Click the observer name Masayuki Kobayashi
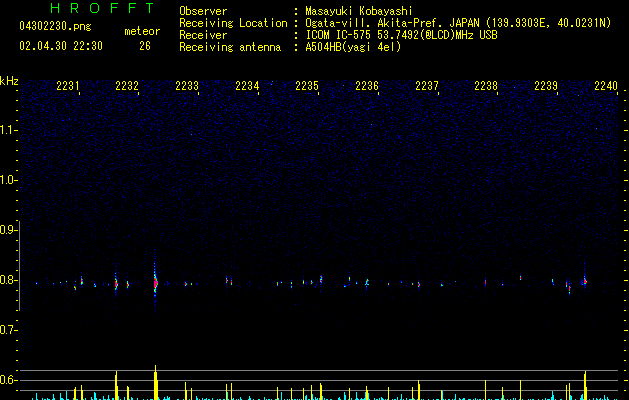 tap(358, 11)
